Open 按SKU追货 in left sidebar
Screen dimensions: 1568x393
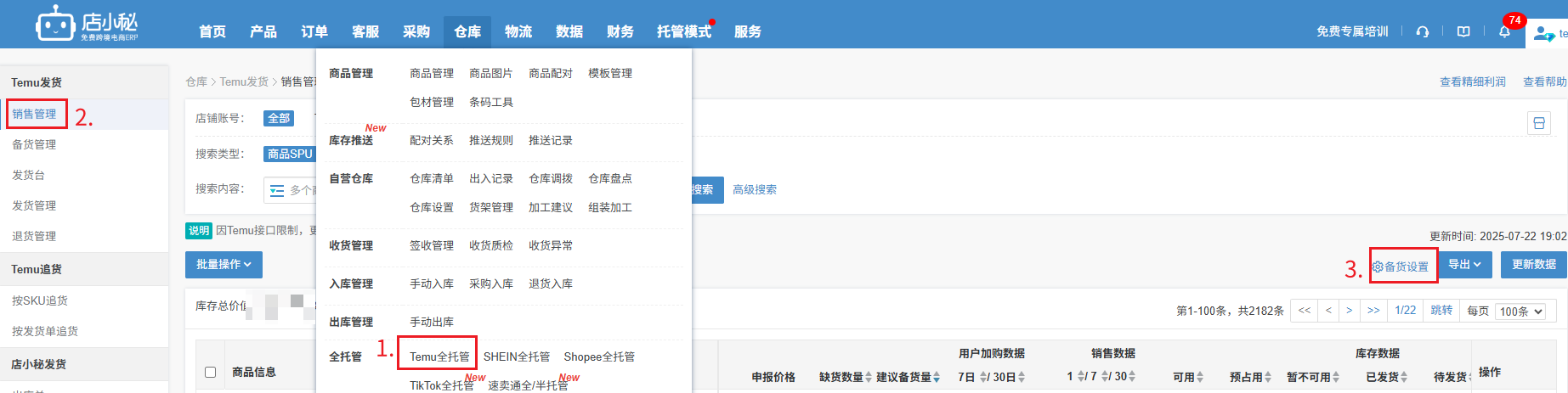point(40,300)
